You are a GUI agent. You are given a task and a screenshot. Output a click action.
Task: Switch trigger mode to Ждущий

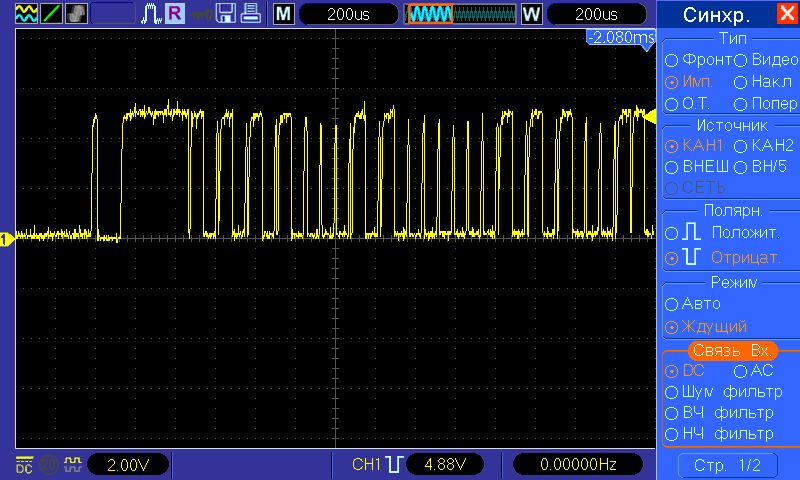click(706, 326)
